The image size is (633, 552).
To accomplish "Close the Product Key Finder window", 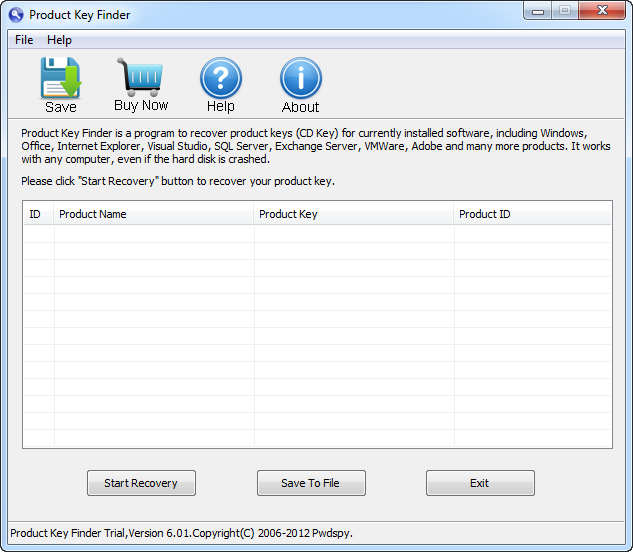I will [x=602, y=11].
